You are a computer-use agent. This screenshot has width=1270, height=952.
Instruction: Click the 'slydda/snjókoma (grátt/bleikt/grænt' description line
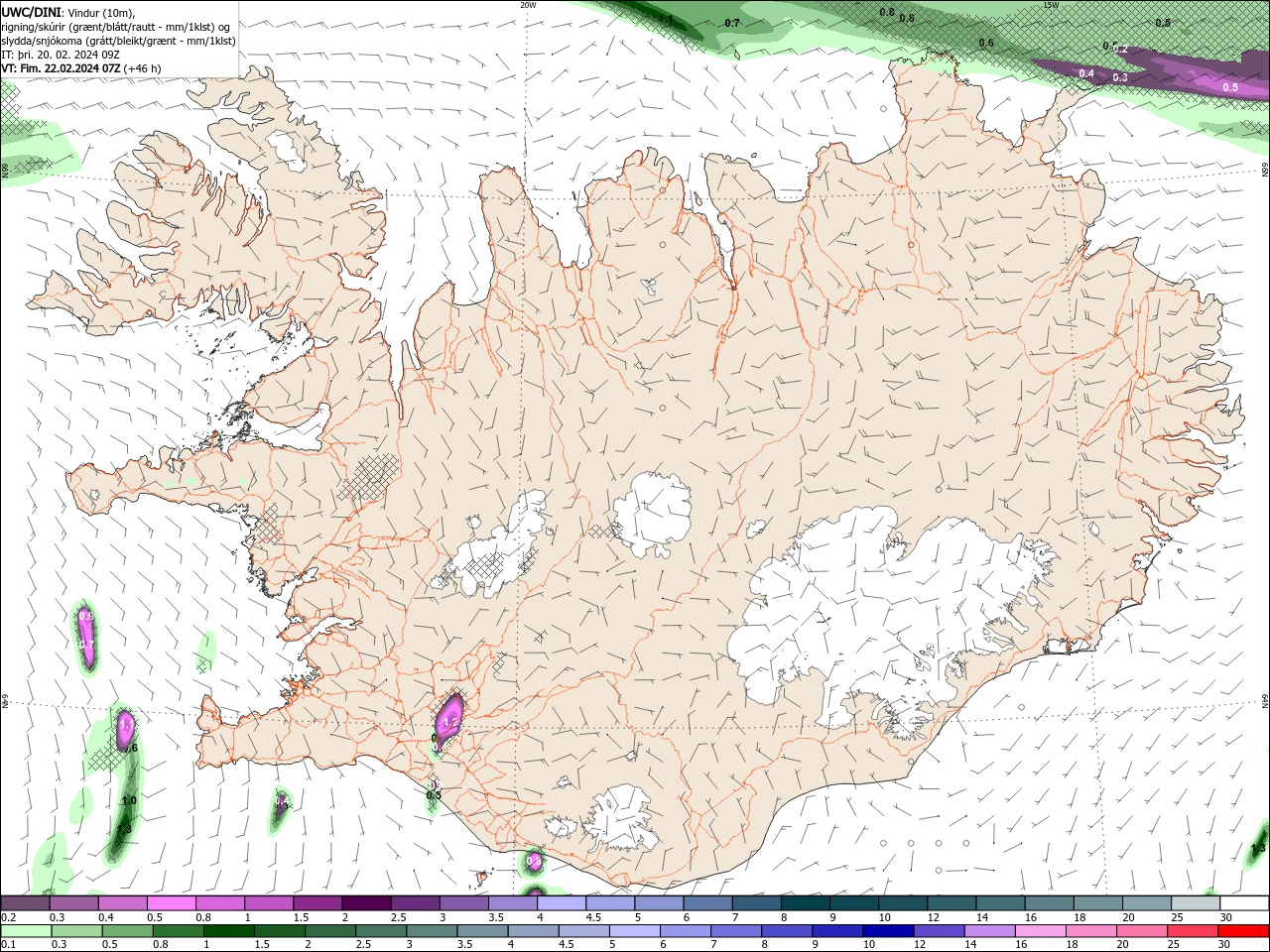point(119,41)
